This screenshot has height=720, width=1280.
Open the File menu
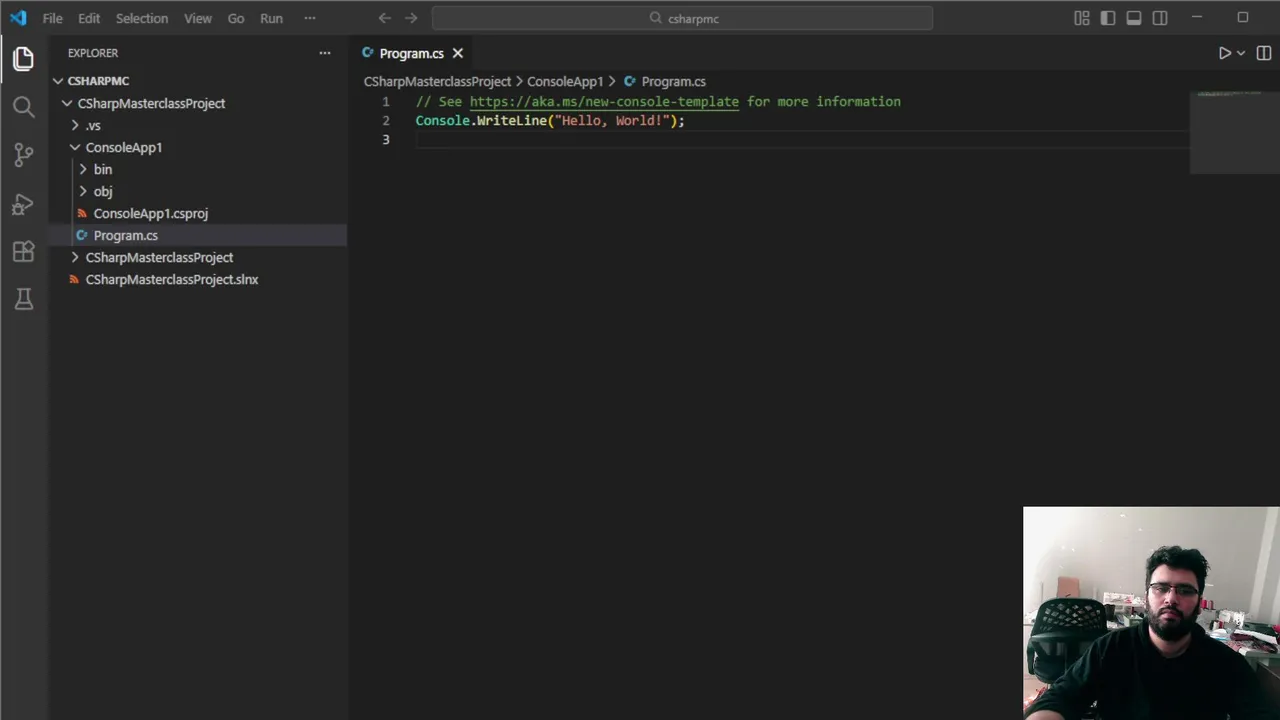point(52,18)
